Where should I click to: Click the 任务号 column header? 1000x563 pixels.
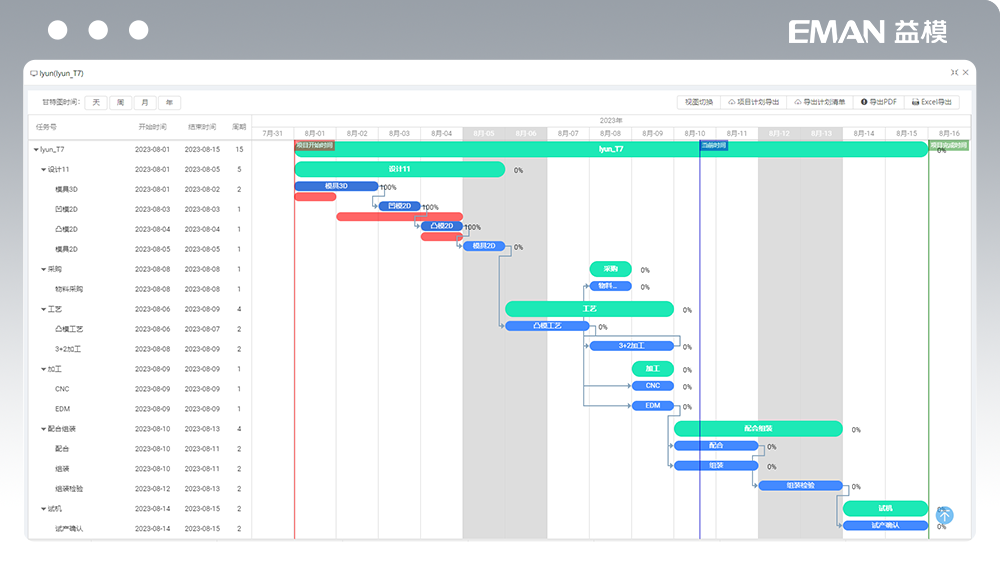coord(47,127)
